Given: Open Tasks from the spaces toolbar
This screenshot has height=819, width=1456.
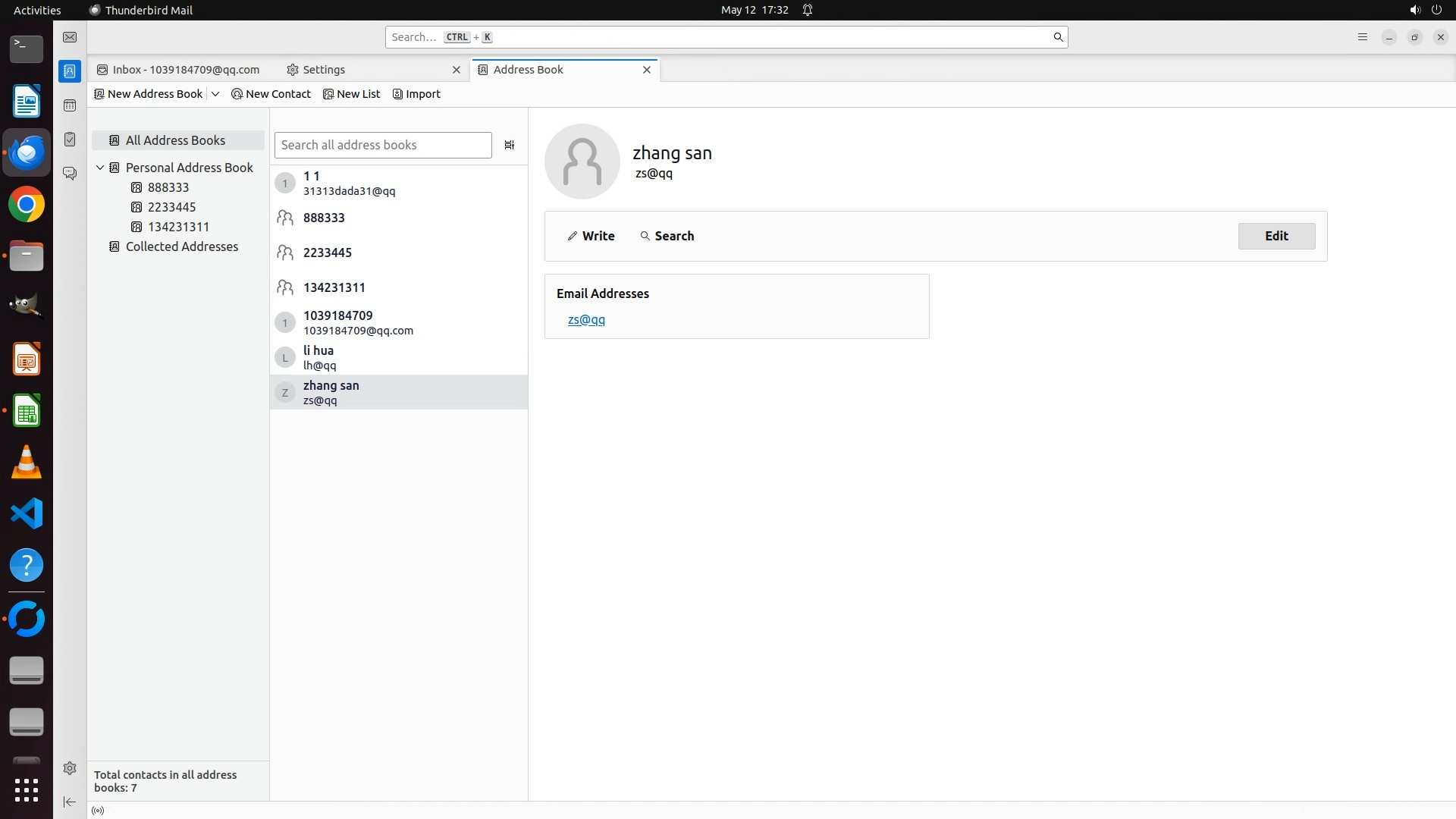Looking at the screenshot, I should [70, 140].
